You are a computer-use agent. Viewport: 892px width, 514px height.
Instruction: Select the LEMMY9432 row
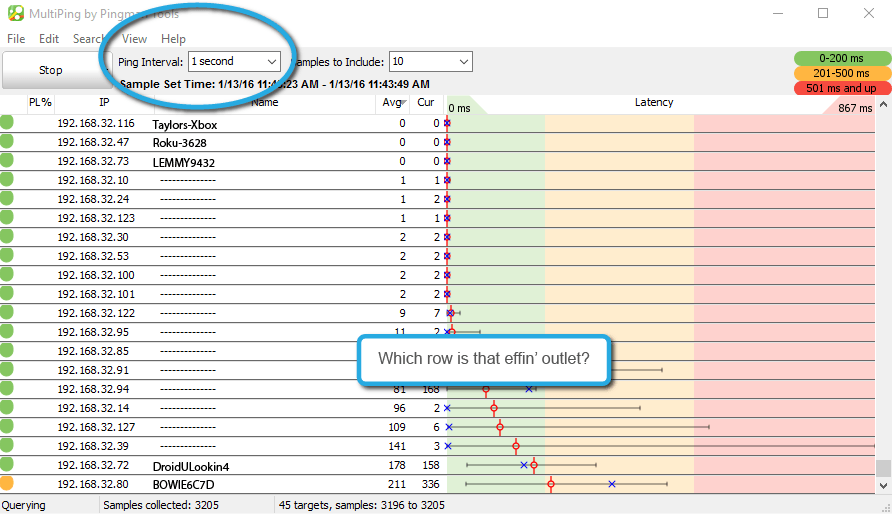183,162
